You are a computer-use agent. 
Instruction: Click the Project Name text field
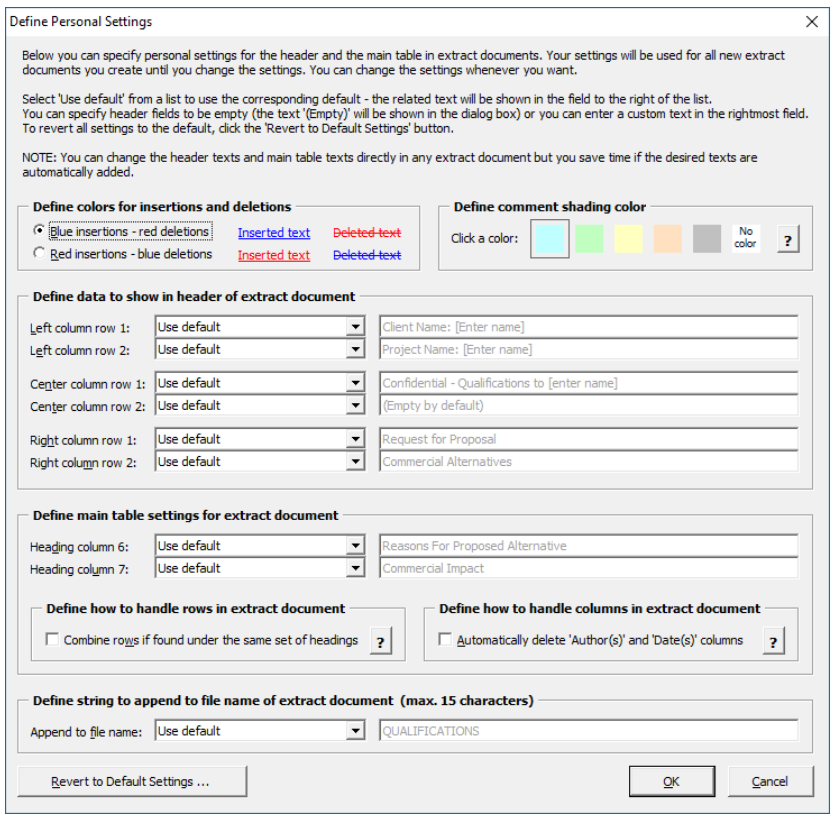[588, 349]
